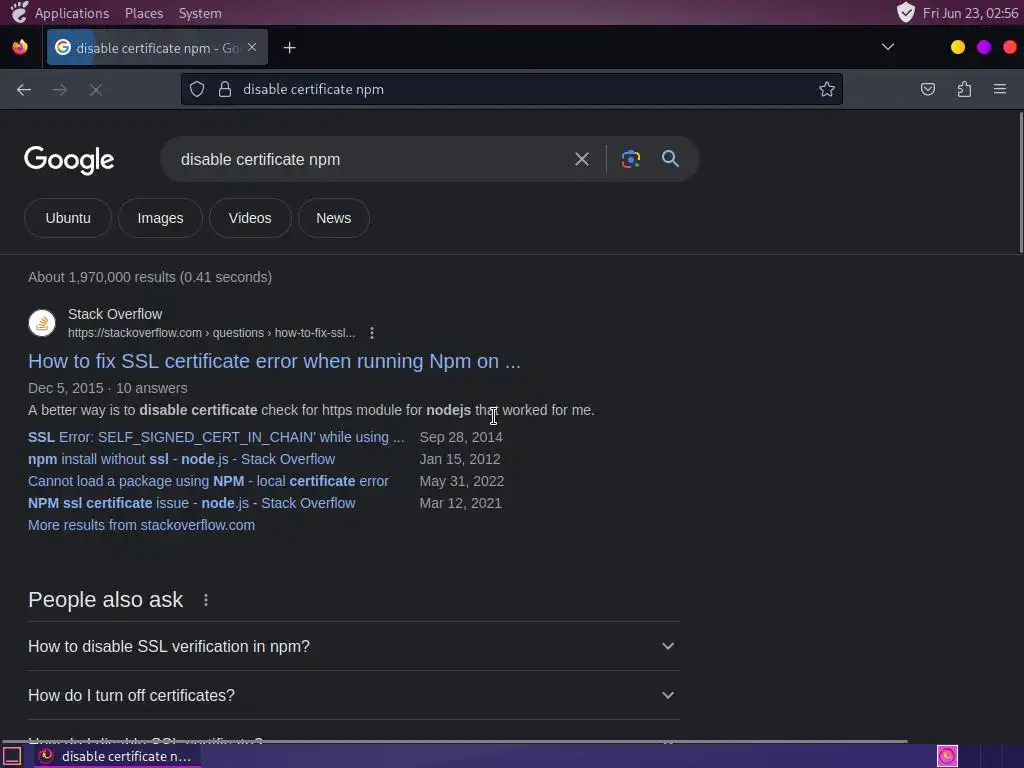The image size is (1024, 768).
Task: Switch to News results
Action: pyautogui.click(x=334, y=218)
